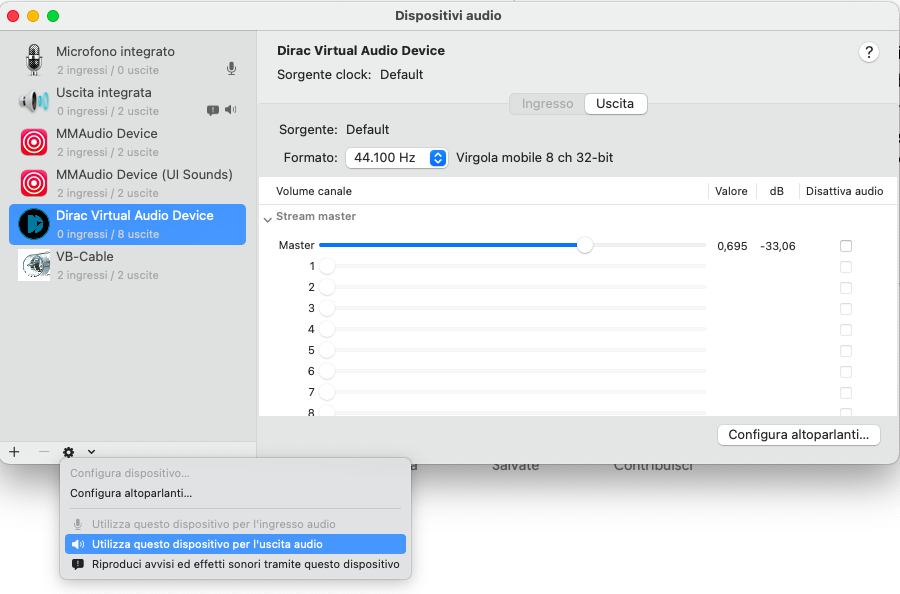This screenshot has height=594, width=900.
Task: Click the channel 5 volume slider
Action: coord(512,350)
